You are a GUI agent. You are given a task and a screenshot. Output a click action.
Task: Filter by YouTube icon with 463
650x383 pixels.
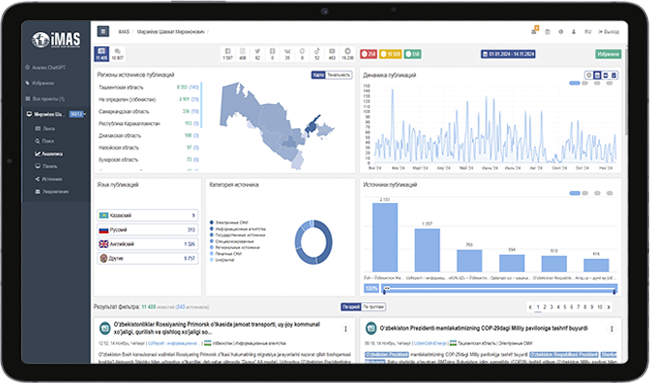pyautogui.click(x=332, y=54)
